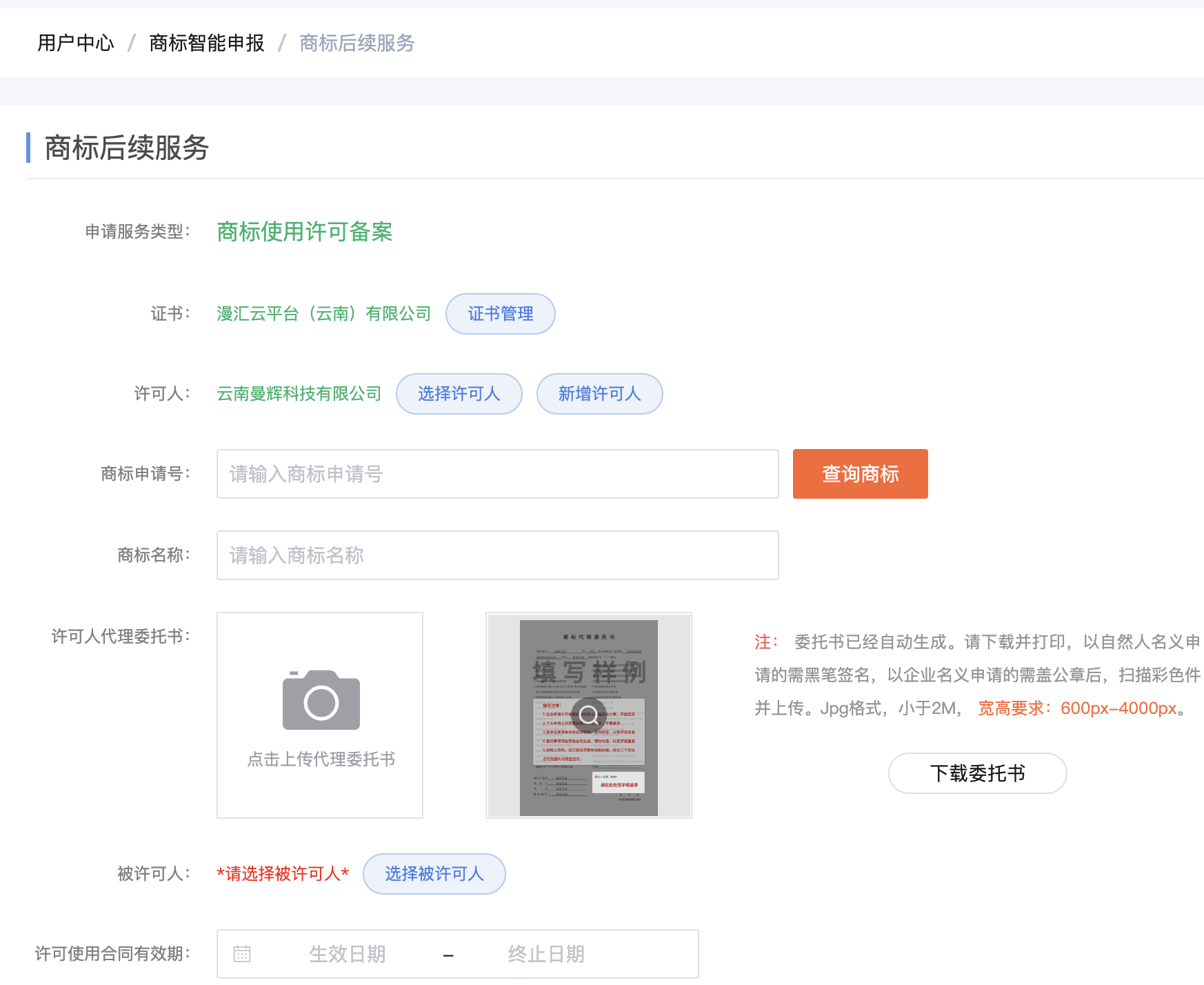Click 商标后续服务 breadcrumb item
The image size is (1204, 985).
pyautogui.click(x=357, y=43)
